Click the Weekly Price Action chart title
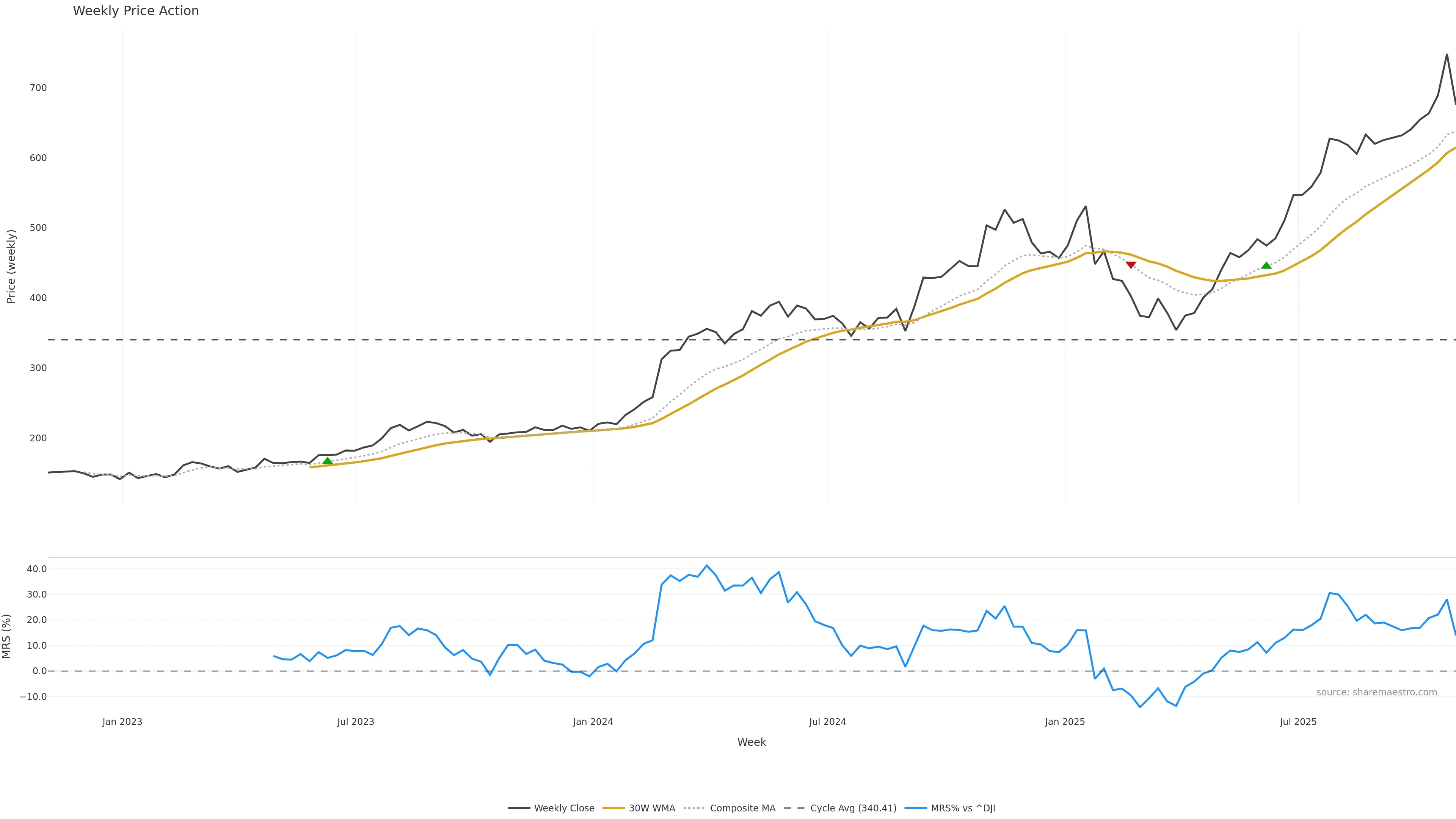The height and width of the screenshot is (819, 1456). [136, 11]
